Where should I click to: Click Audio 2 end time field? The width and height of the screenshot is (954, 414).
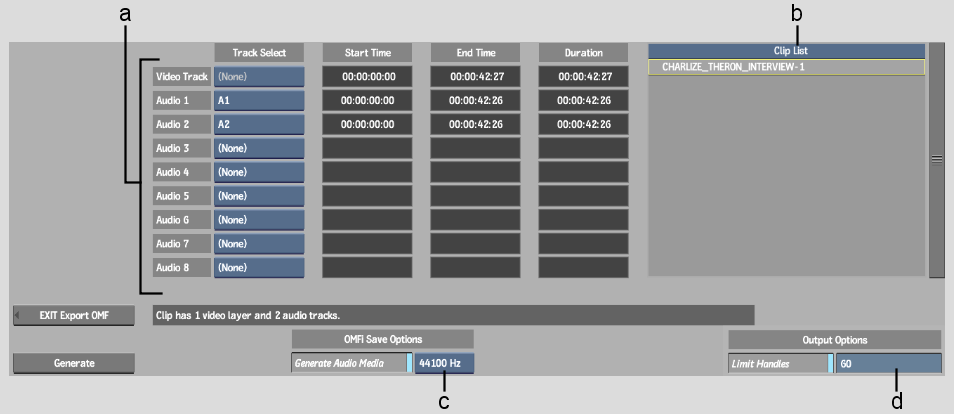click(x=476, y=124)
